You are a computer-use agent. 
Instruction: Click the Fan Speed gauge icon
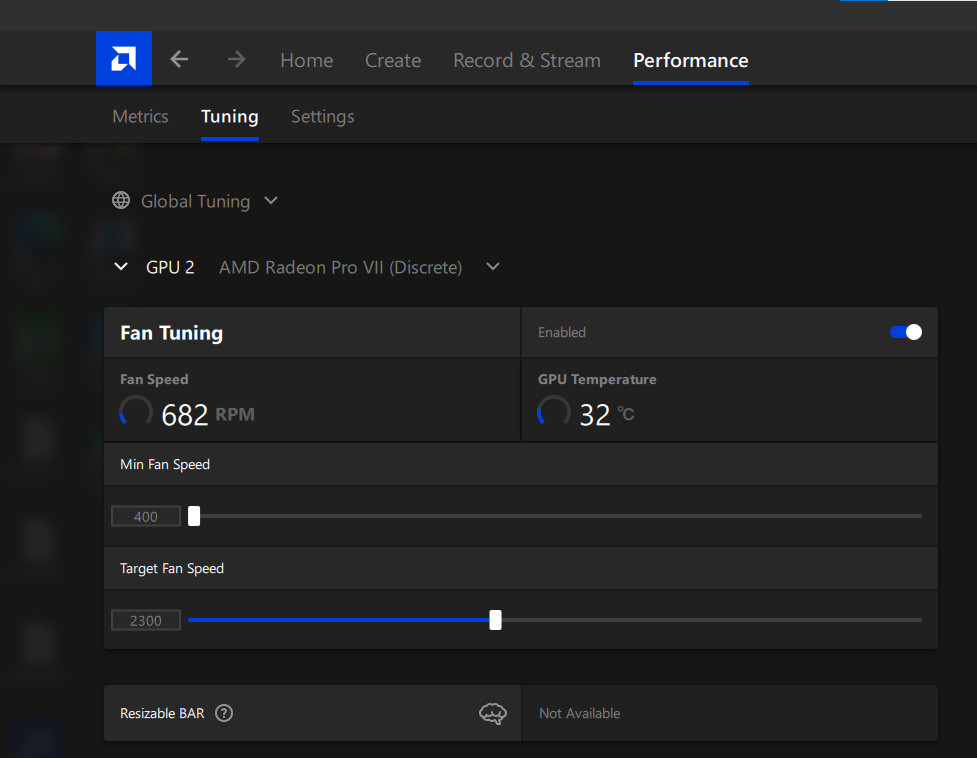coord(136,412)
